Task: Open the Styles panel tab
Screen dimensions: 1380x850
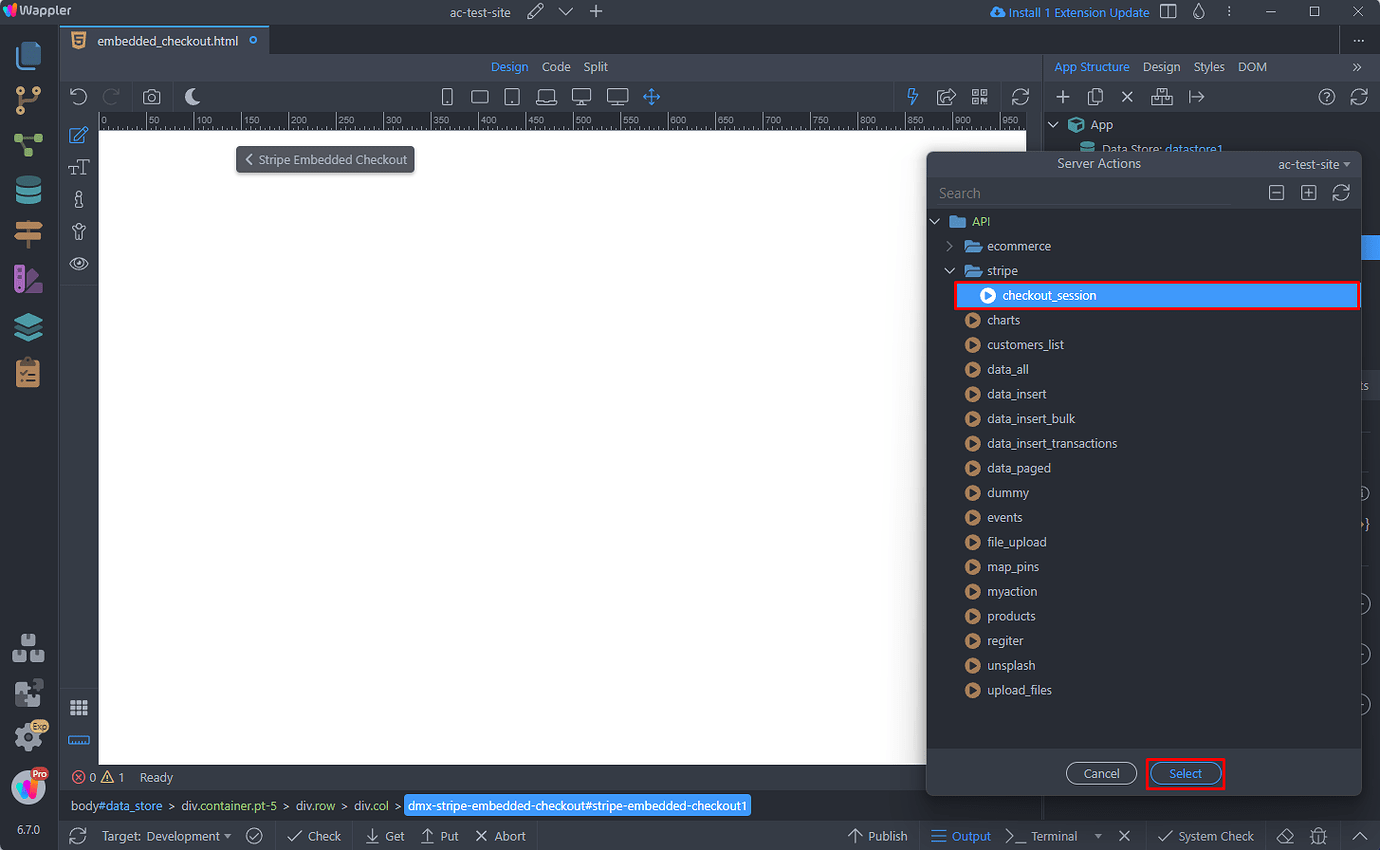Action: tap(1208, 67)
